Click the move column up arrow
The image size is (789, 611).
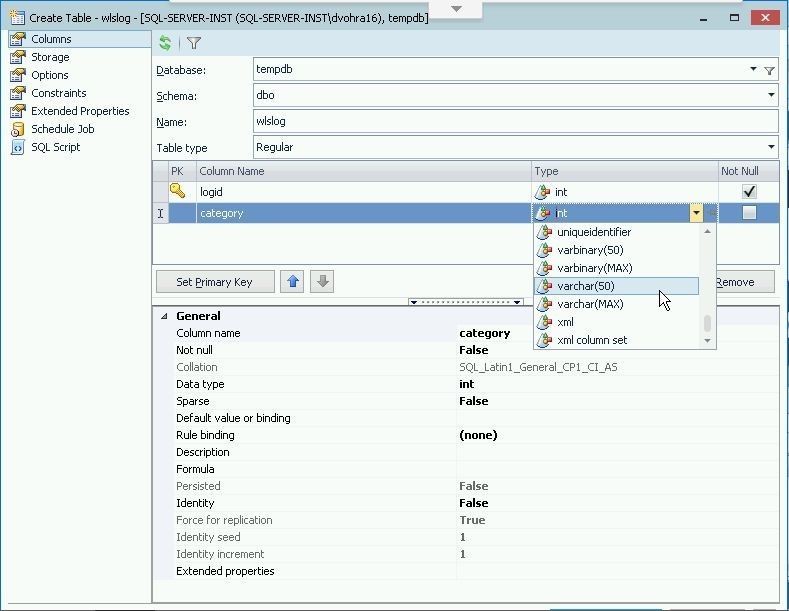point(293,282)
